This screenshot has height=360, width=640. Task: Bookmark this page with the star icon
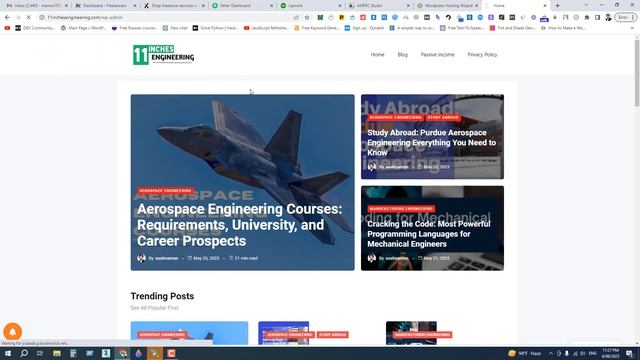pyautogui.click(x=307, y=18)
